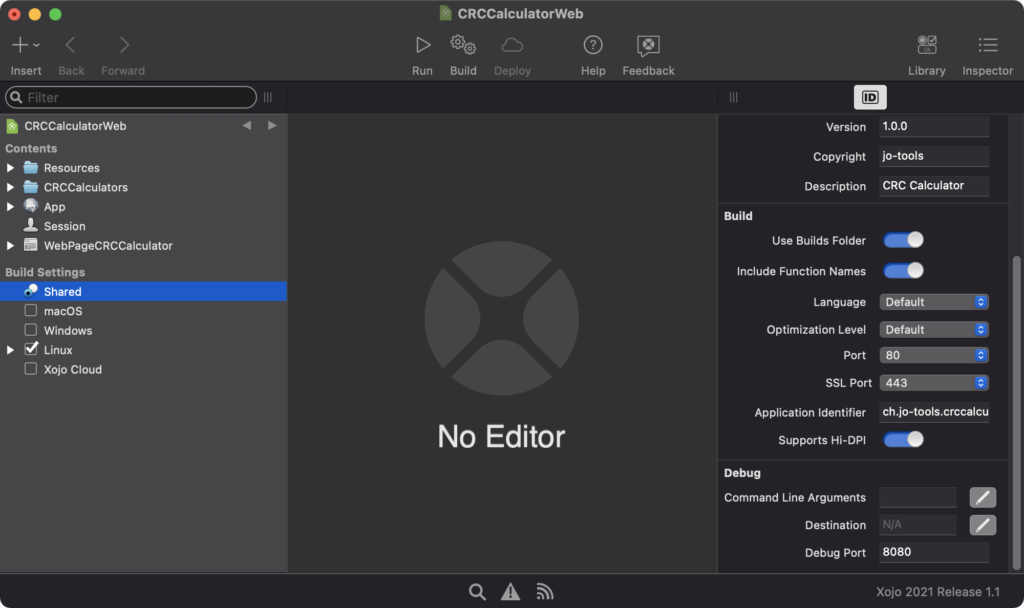
Task: Run the project with the play icon
Action: click(423, 45)
